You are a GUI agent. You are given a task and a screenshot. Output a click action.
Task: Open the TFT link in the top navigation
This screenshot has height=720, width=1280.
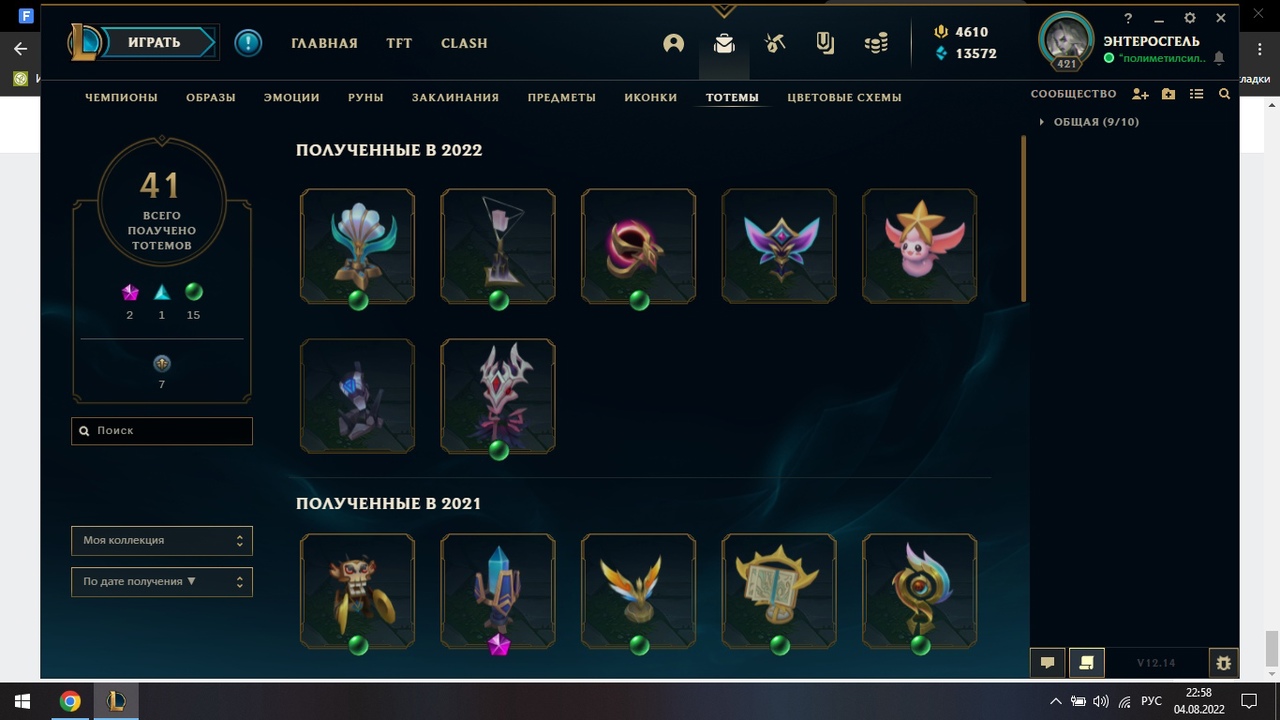point(399,43)
